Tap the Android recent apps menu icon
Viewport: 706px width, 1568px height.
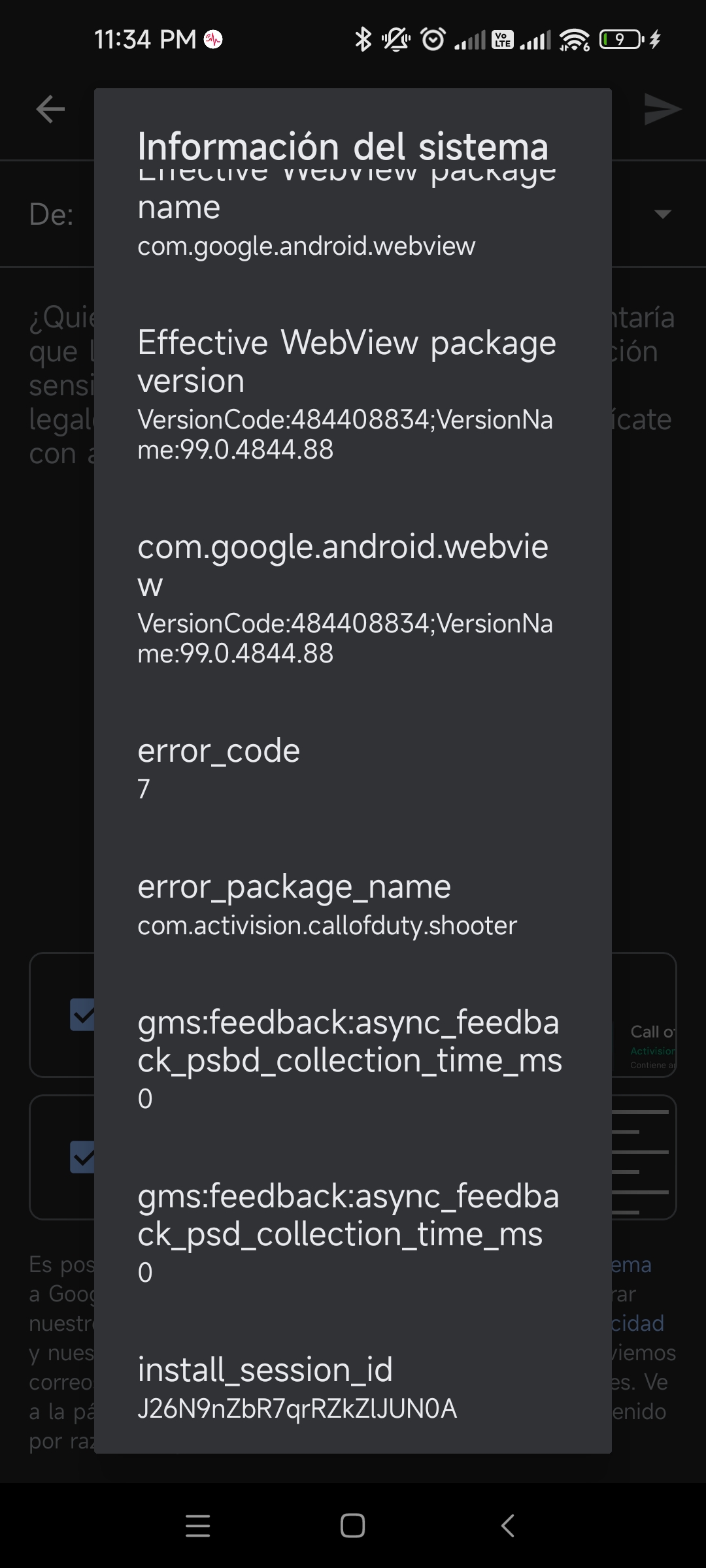click(x=197, y=1526)
